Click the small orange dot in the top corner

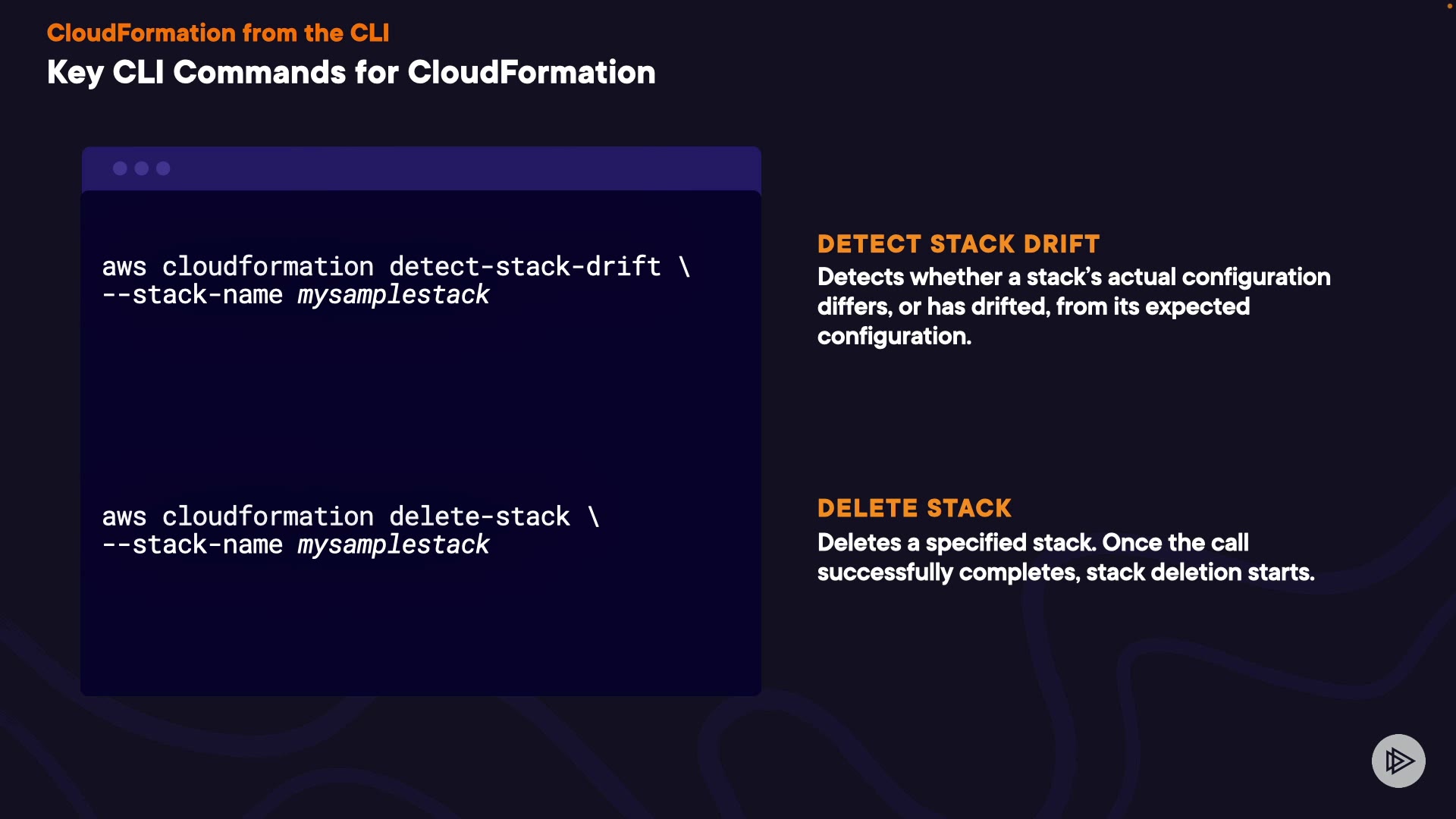(x=1450, y=6)
